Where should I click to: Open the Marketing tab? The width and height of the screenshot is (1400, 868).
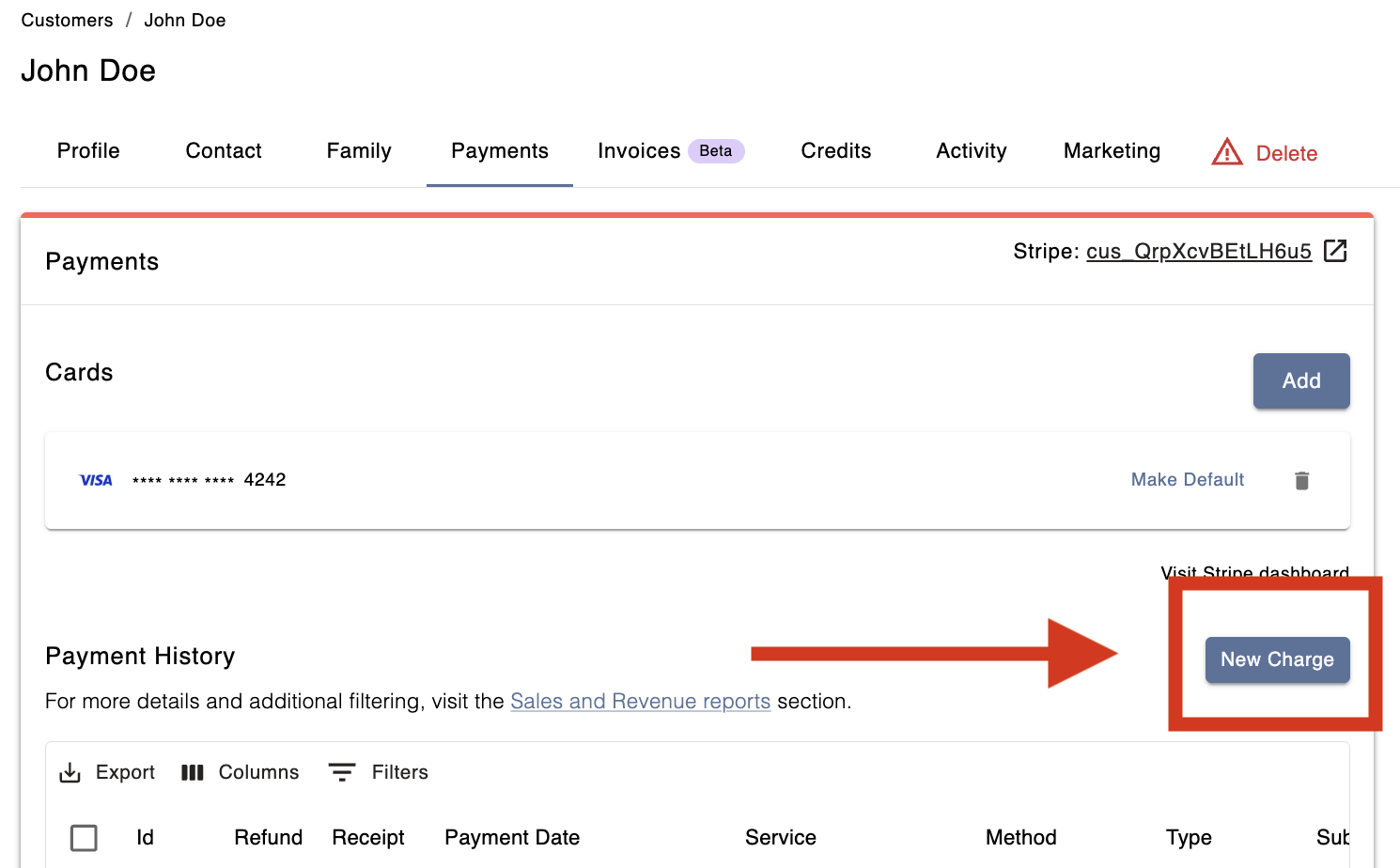[x=1112, y=151]
